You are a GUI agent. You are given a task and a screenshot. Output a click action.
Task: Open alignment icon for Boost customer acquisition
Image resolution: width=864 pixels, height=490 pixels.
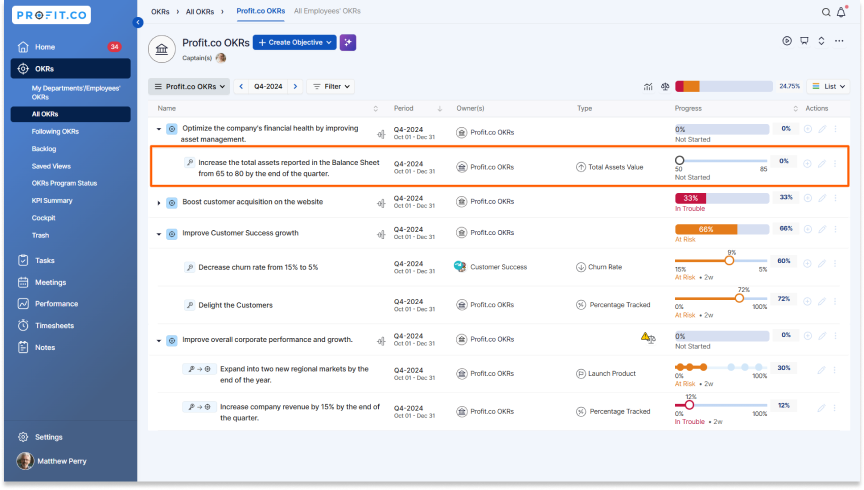pos(381,203)
